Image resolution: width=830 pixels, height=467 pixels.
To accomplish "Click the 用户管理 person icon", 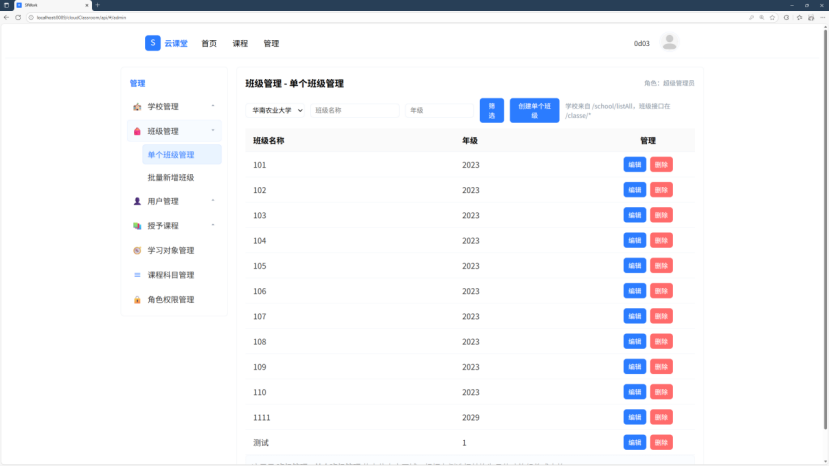I will click(x=137, y=201).
